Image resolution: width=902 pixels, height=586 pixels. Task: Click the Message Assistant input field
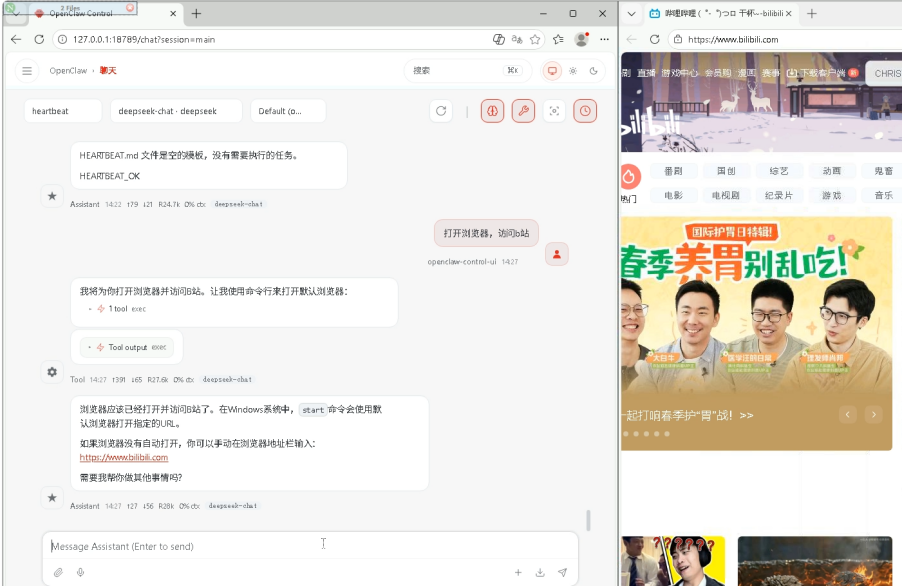click(300, 546)
